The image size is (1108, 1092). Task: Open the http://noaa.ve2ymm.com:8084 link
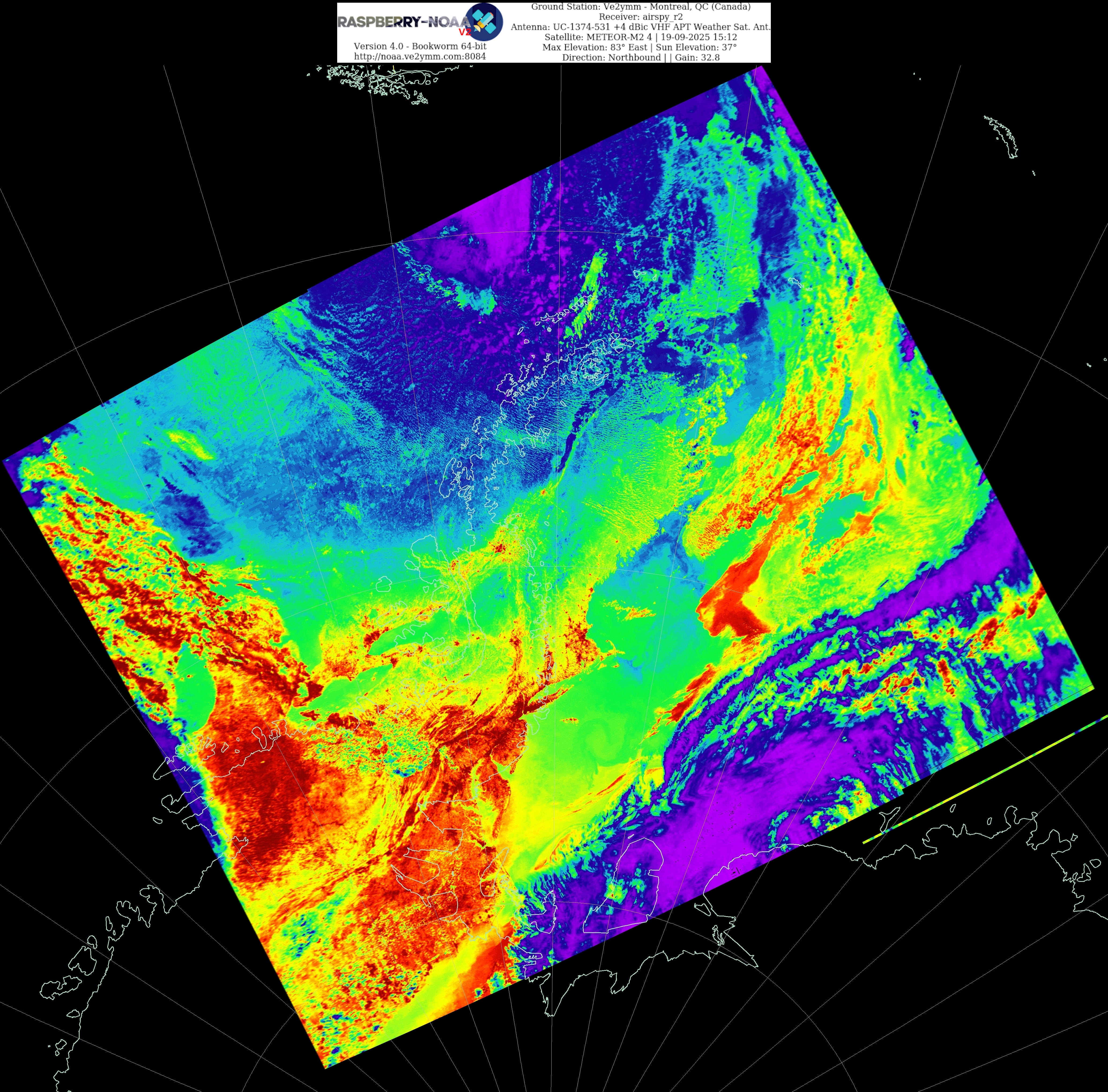420,56
